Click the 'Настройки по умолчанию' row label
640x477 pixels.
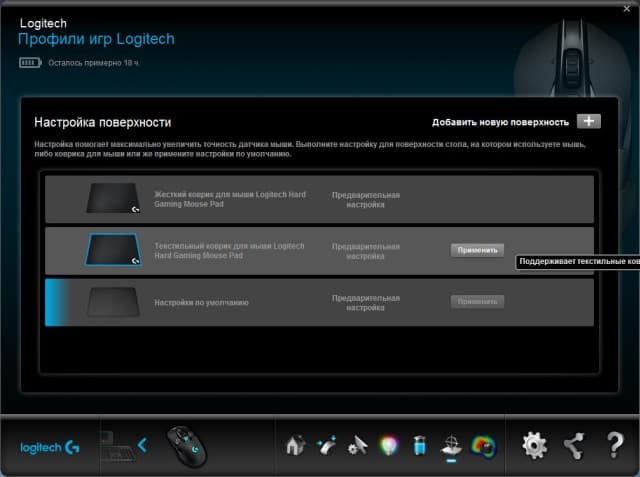[x=201, y=302]
